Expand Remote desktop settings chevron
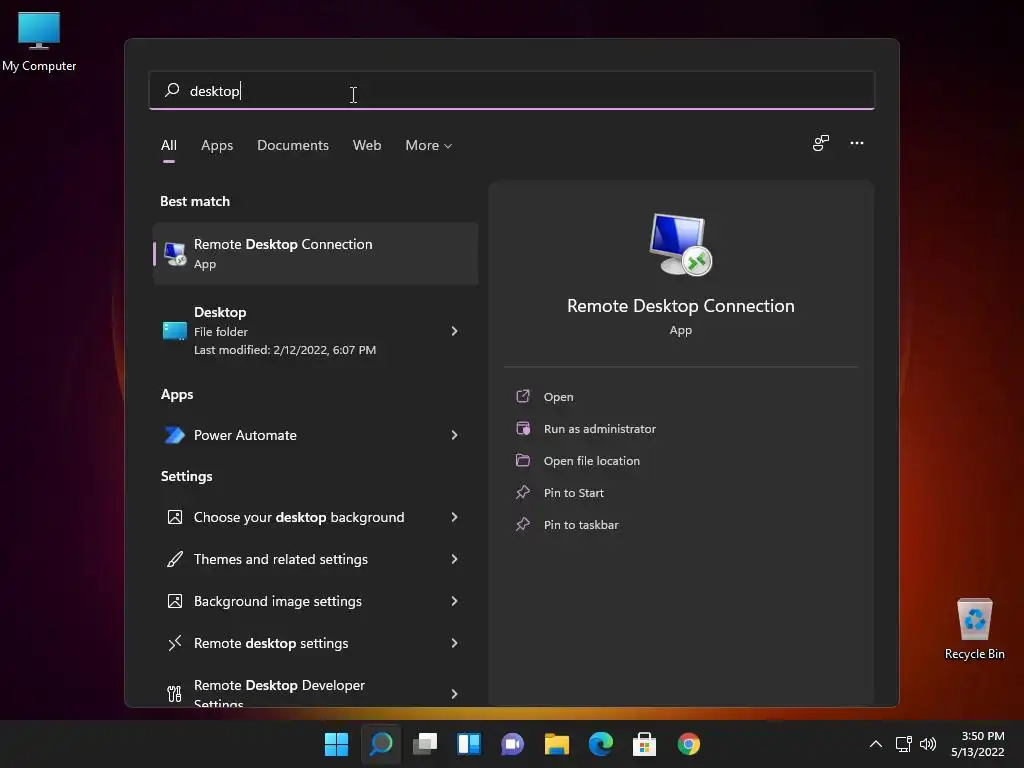The height and width of the screenshot is (768, 1024). [x=455, y=643]
